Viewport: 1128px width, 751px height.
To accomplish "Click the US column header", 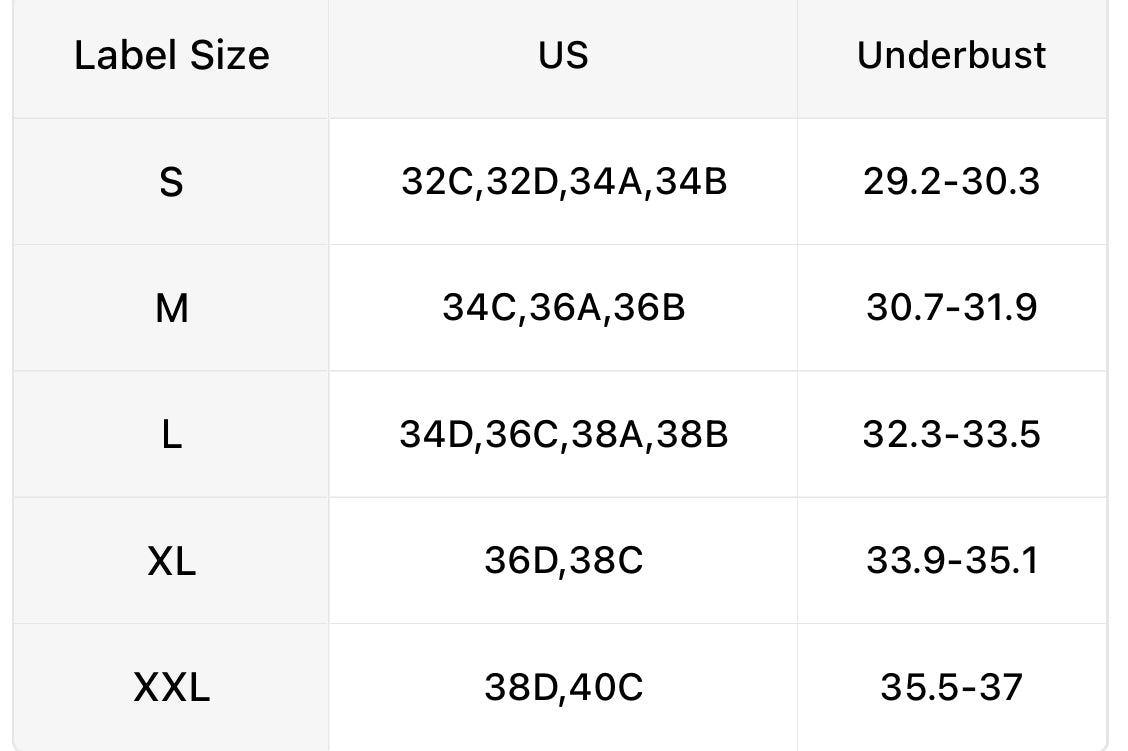I will click(563, 55).
